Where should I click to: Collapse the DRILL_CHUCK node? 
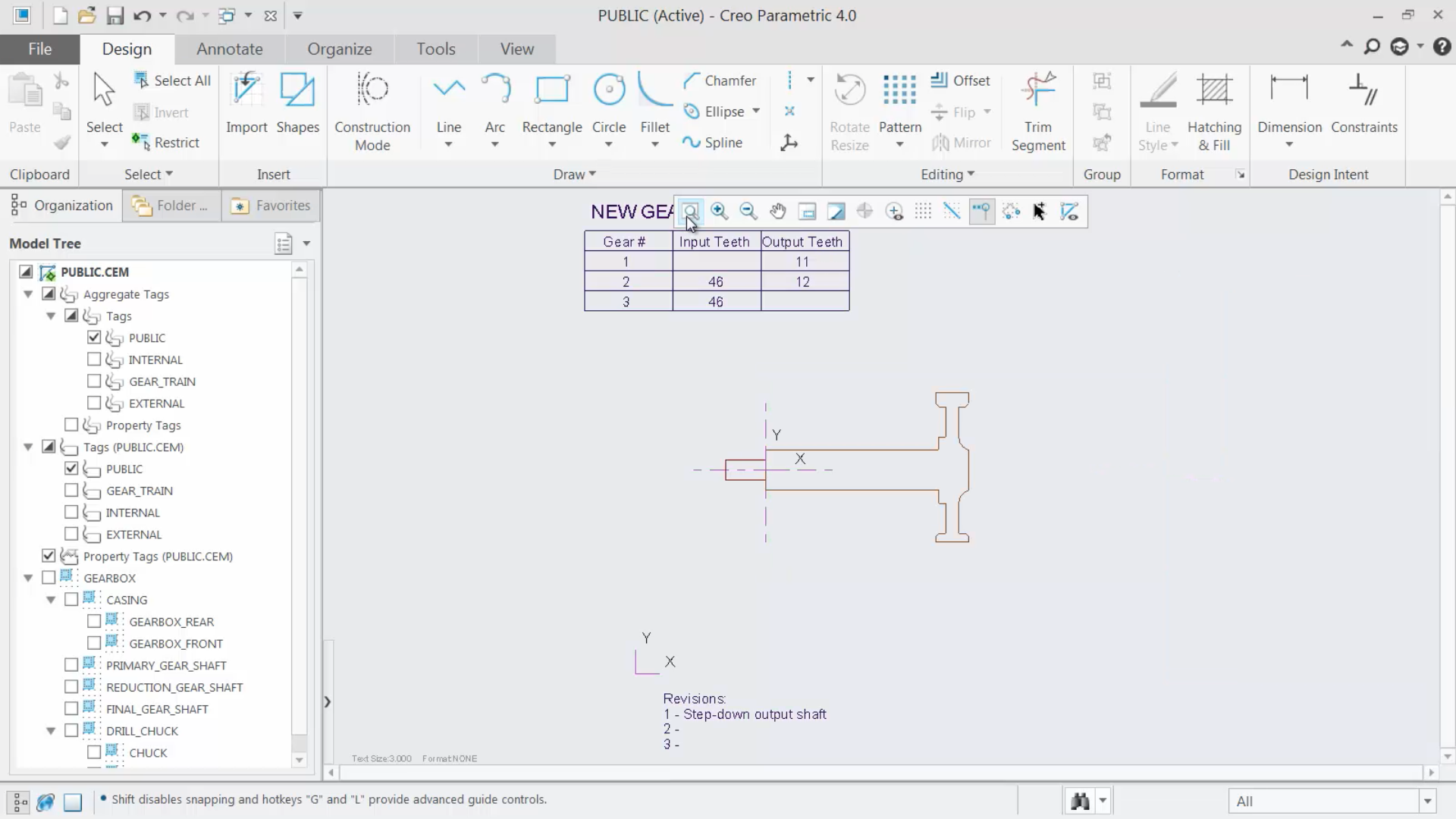pyautogui.click(x=51, y=731)
